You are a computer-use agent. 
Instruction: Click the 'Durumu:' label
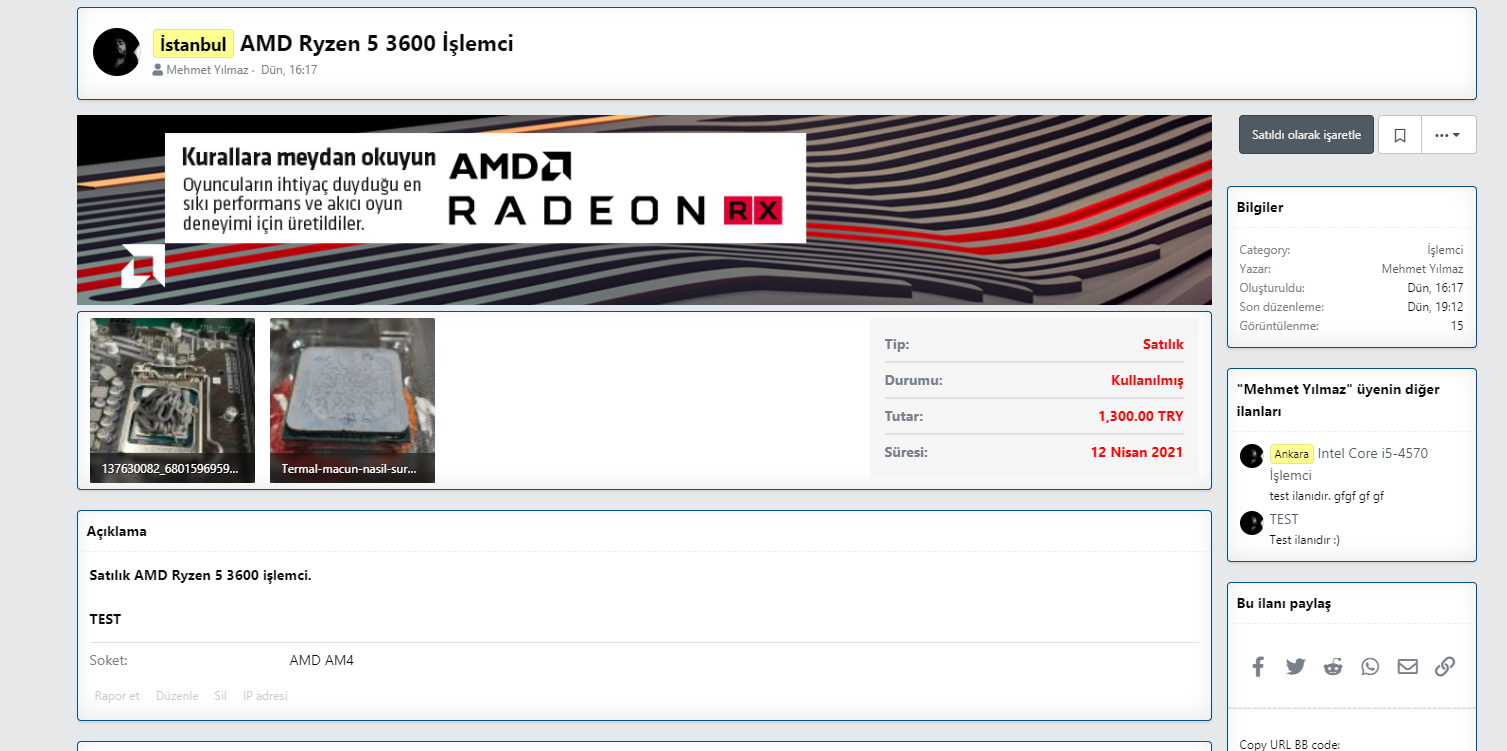914,380
